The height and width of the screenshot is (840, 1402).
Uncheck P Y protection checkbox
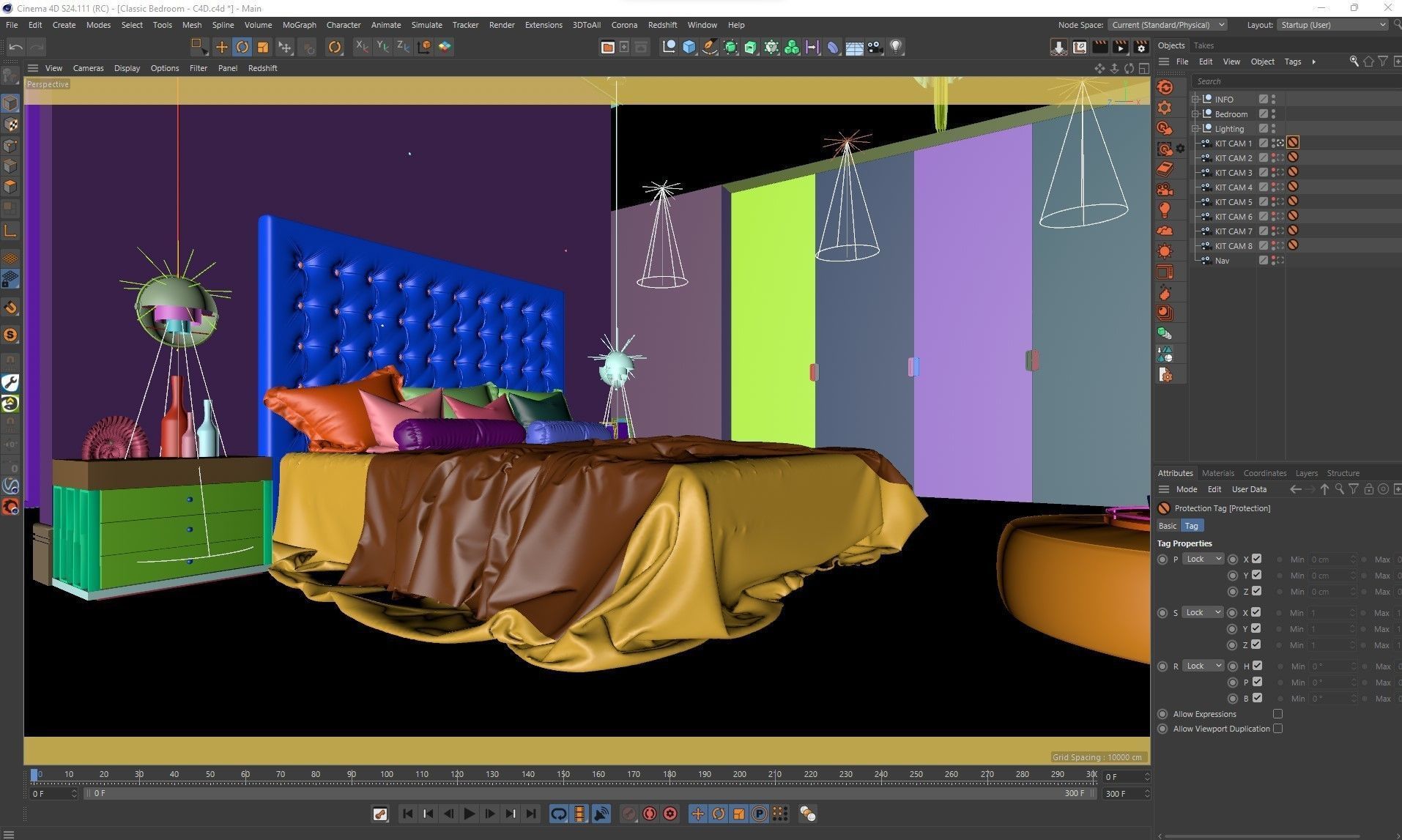(1256, 575)
